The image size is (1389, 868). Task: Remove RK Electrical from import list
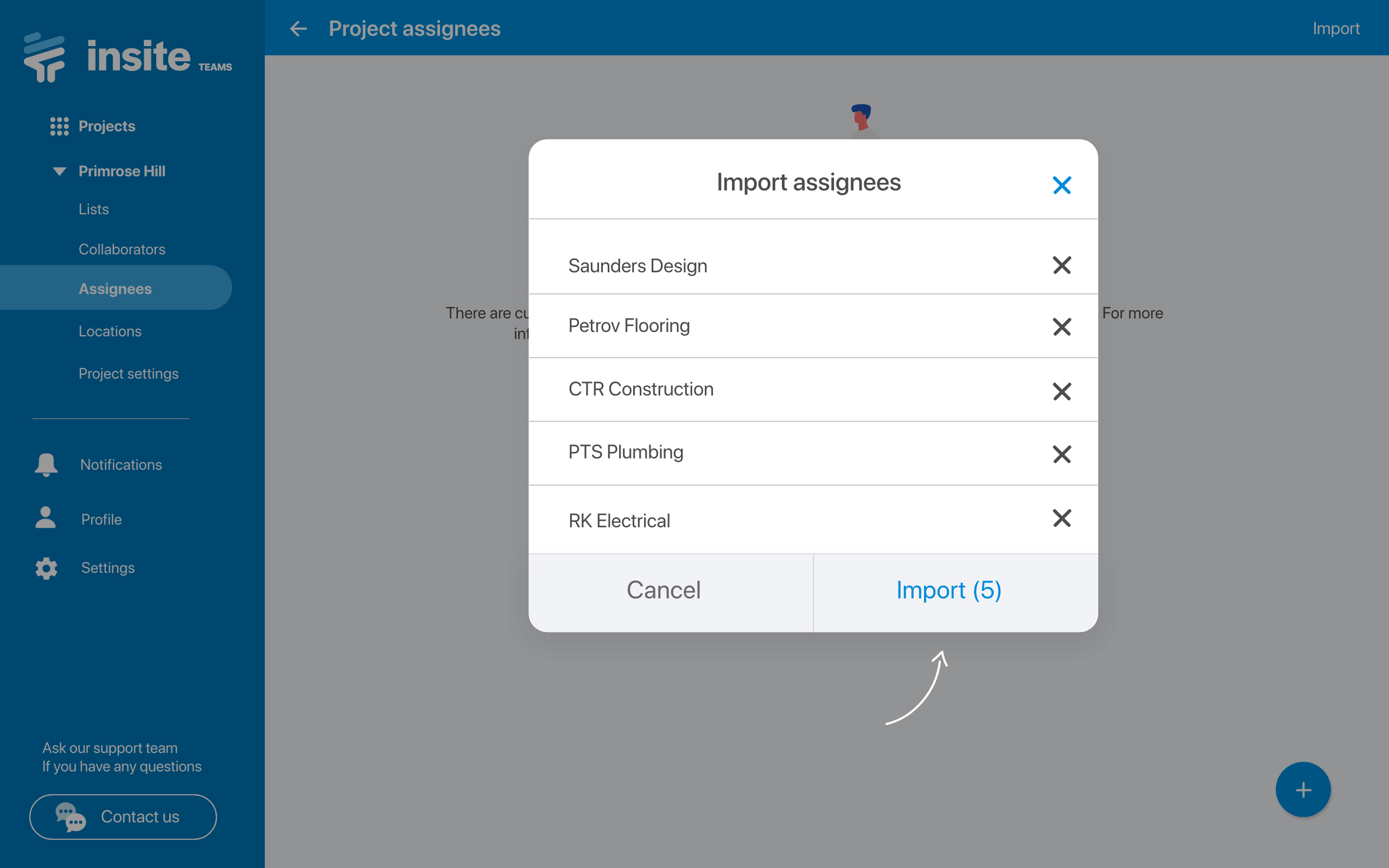[x=1061, y=518]
